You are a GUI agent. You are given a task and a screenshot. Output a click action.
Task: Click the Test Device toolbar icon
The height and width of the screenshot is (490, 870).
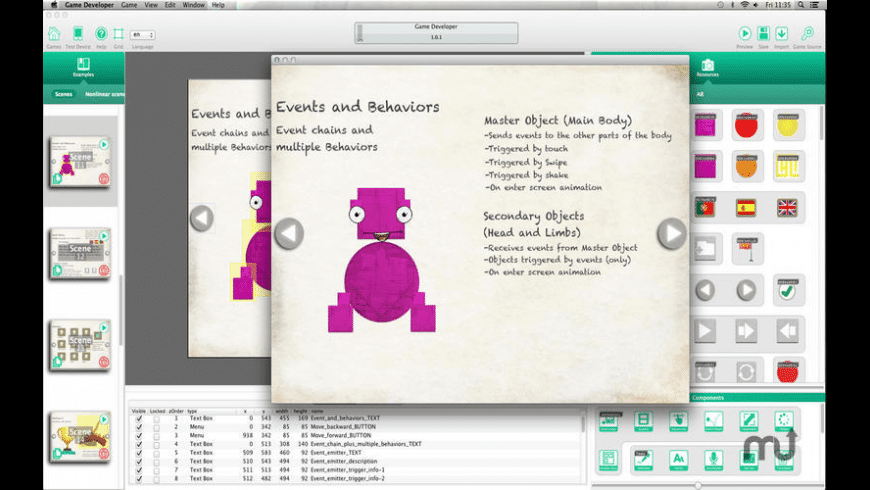[77, 34]
